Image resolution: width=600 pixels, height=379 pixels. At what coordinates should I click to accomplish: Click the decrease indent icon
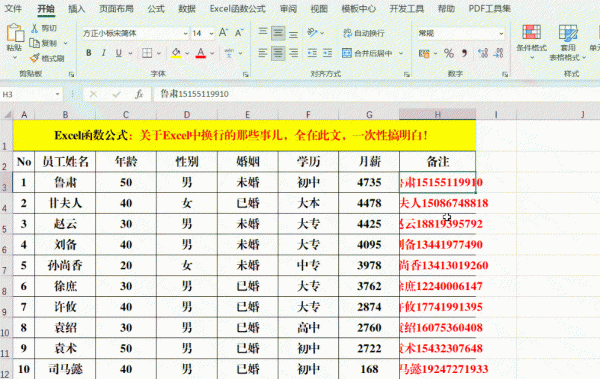coord(312,53)
